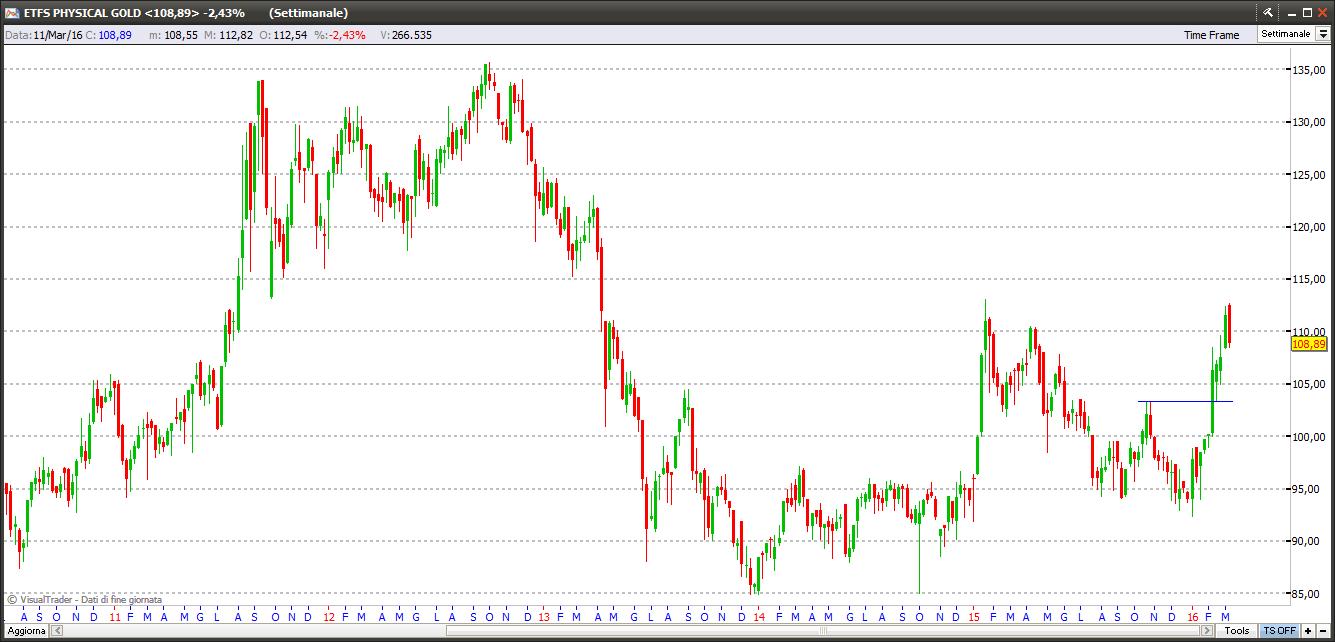The image size is (1335, 642).
Task: Click the open value O: 112,54
Action: click(x=283, y=35)
